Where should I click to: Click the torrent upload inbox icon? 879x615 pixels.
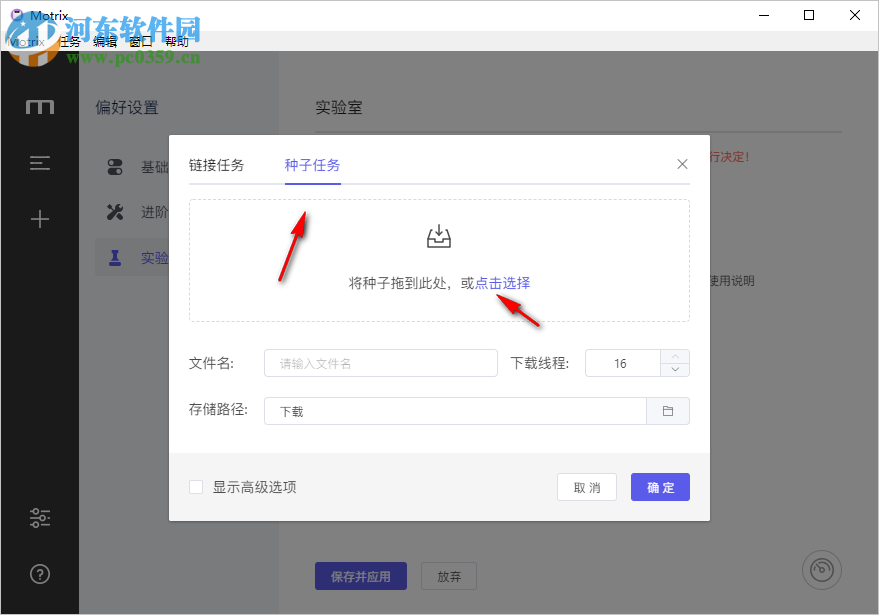point(439,236)
